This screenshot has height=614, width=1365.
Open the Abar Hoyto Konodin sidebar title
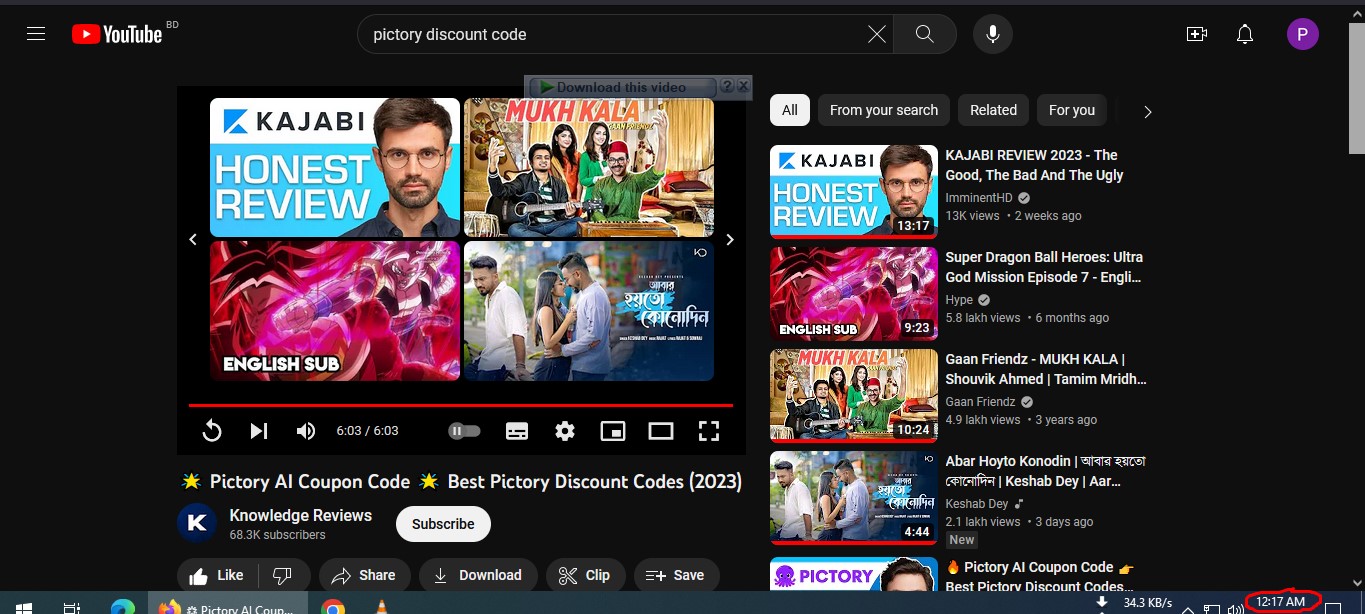(1045, 471)
